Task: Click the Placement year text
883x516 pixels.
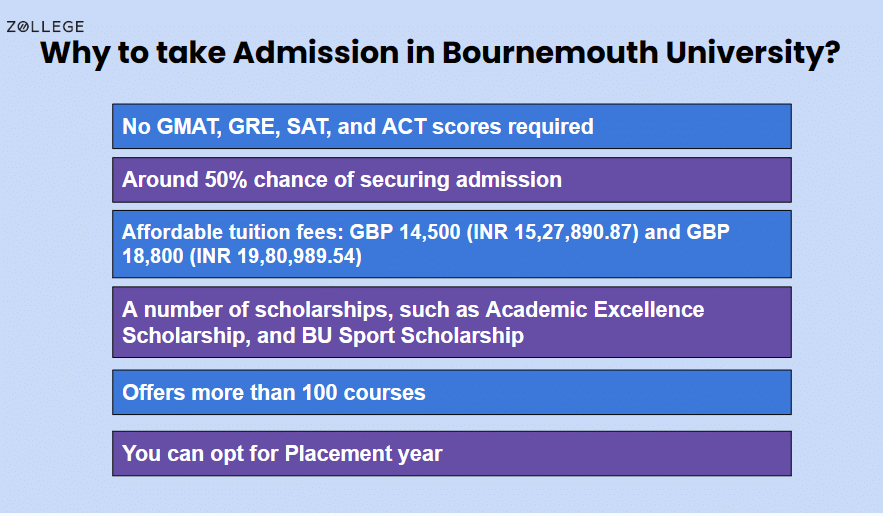Action: [363, 453]
